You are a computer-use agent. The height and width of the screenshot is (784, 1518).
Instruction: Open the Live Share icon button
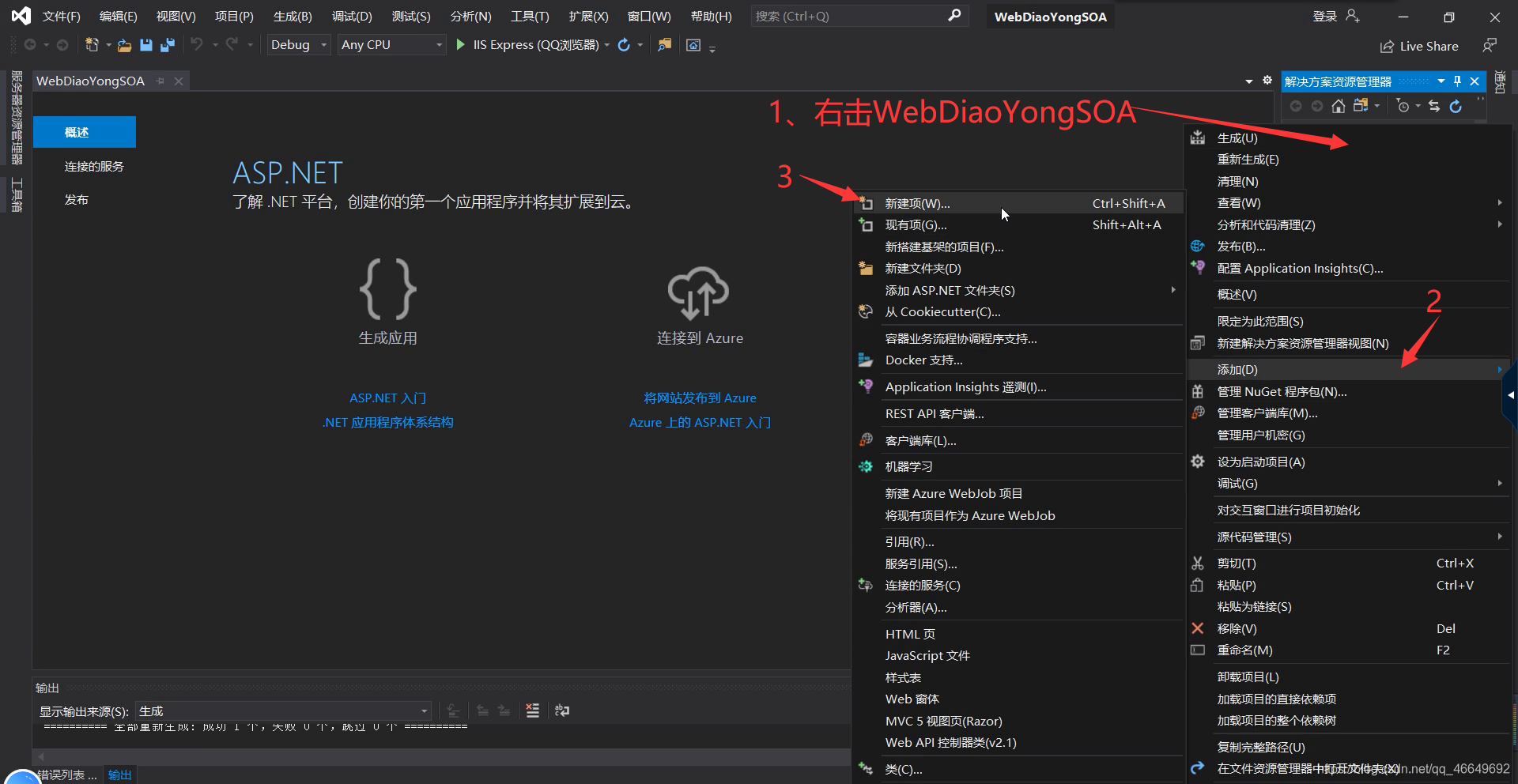(1387, 47)
